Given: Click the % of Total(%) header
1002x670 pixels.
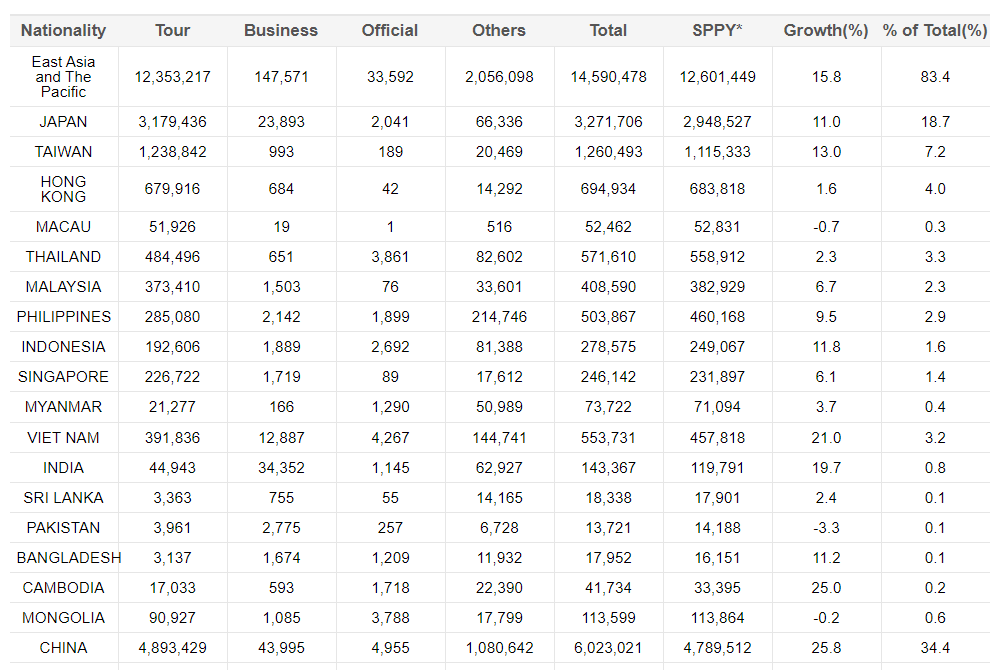Looking at the screenshot, I should pyautogui.click(x=935, y=31).
